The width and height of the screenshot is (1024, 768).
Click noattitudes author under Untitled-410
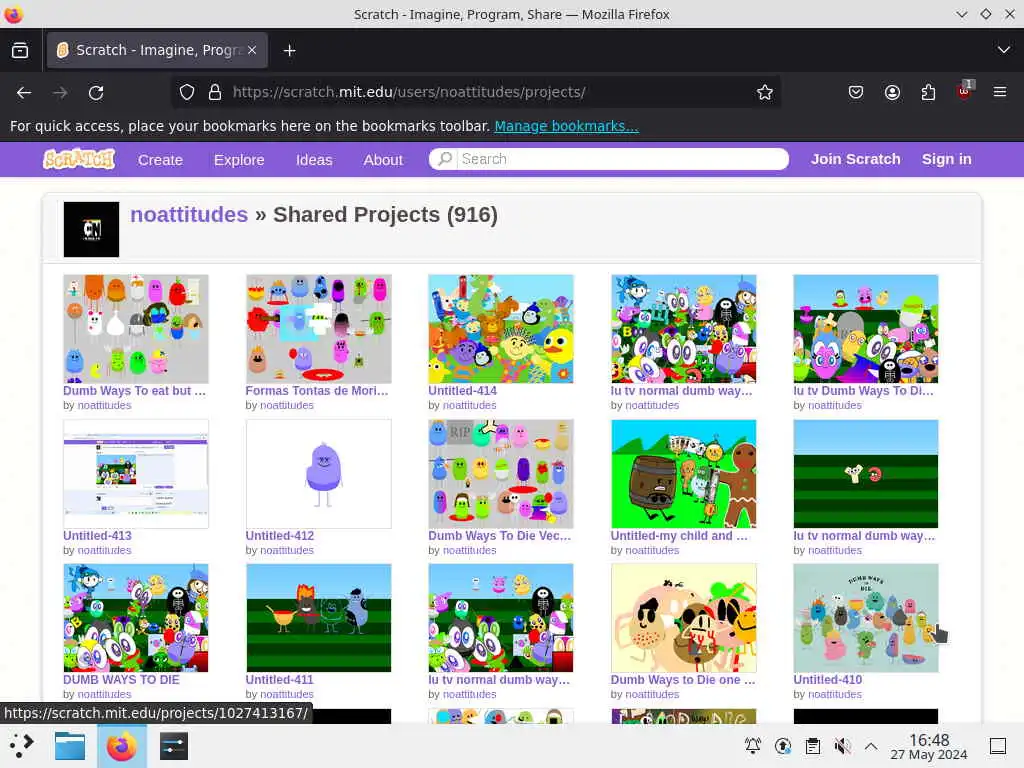pos(835,694)
